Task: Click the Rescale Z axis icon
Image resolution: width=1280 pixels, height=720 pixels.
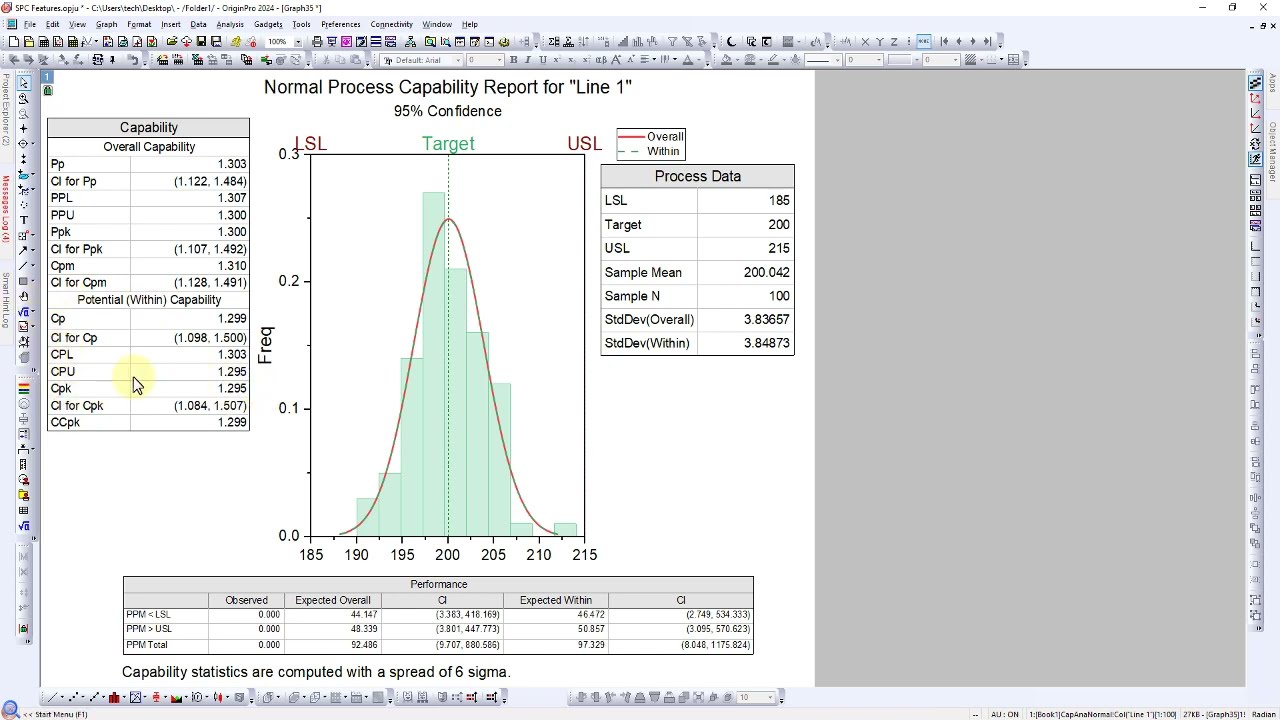Action: tap(894, 41)
